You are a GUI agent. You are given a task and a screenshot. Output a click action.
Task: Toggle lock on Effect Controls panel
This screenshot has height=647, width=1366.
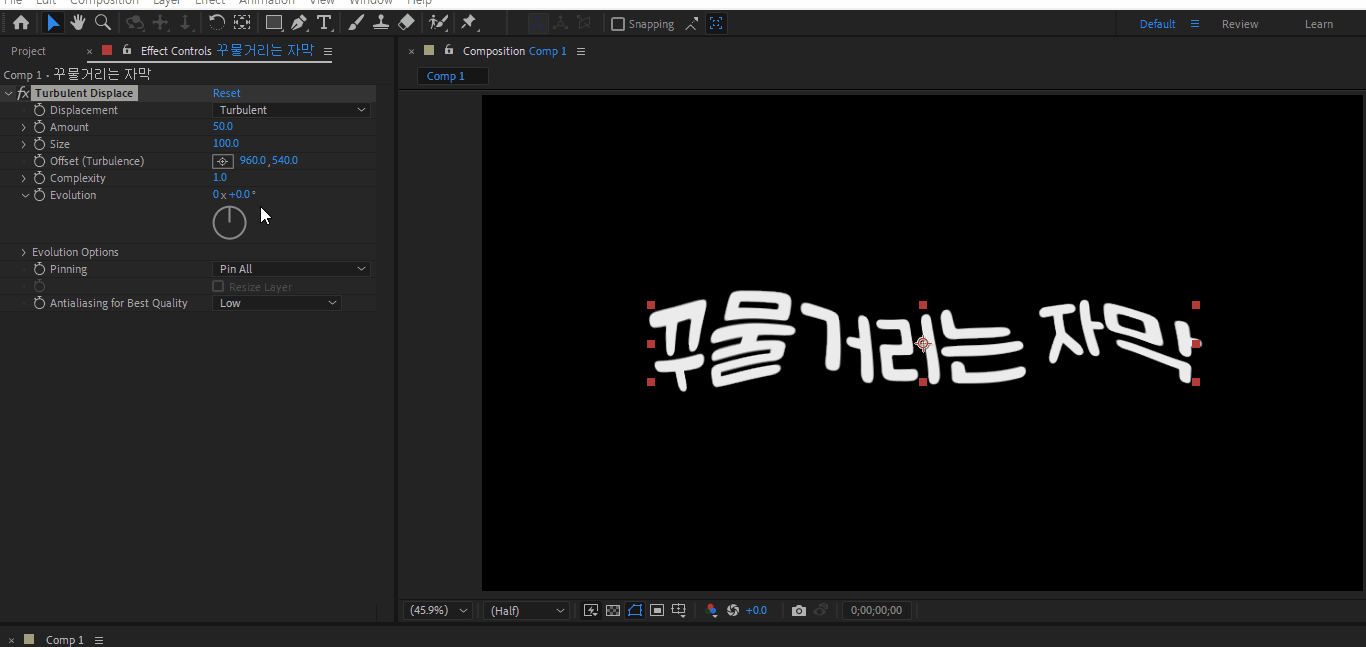[x=127, y=50]
